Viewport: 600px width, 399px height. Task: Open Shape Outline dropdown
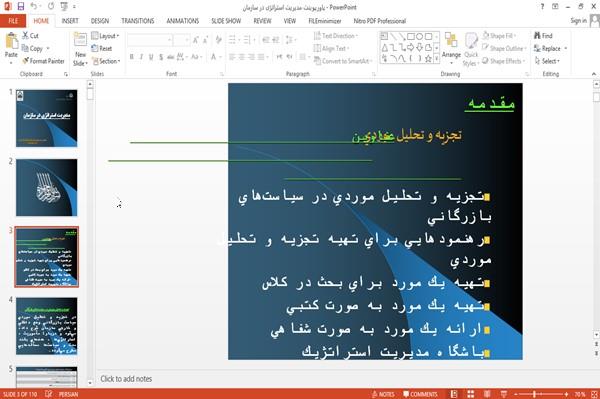coord(504,48)
